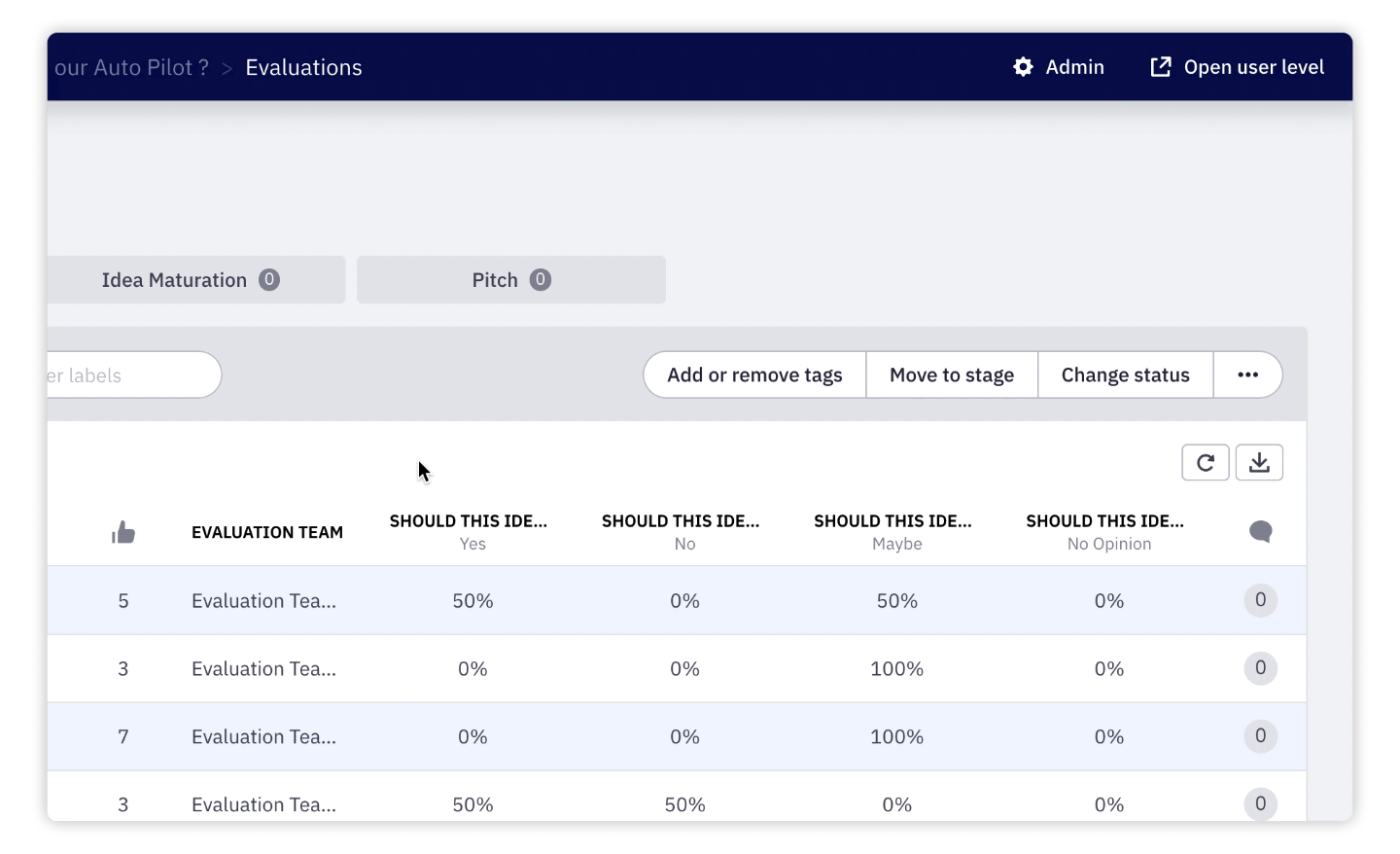
Task: Click the Open user level external-link icon
Action: (1160, 67)
